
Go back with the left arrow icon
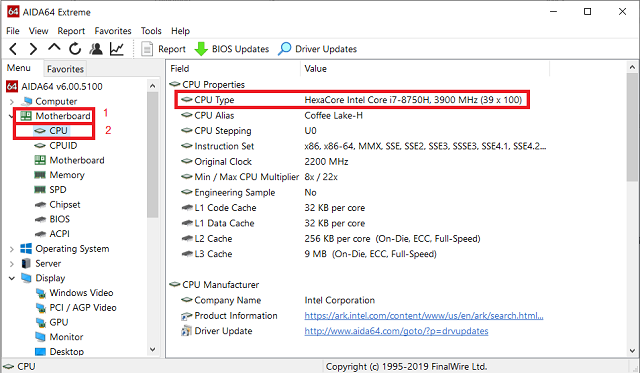point(13,49)
